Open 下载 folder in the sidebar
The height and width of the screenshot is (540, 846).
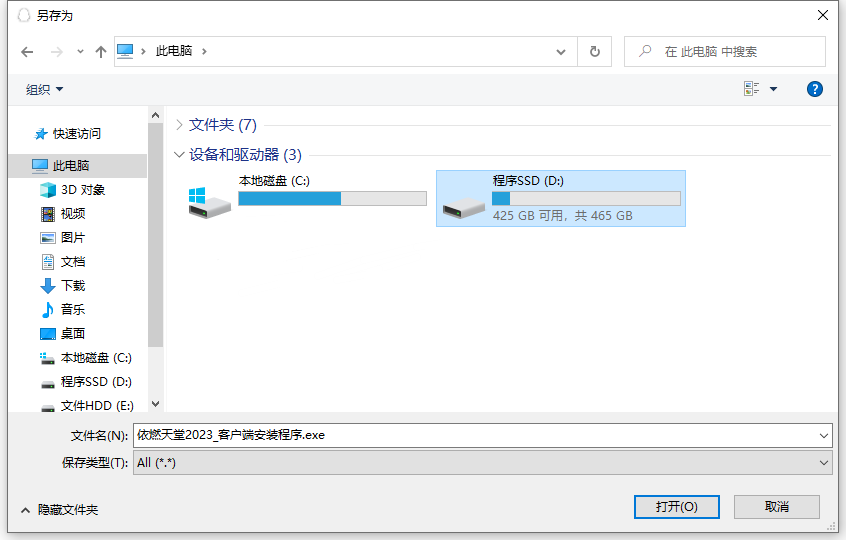72,285
